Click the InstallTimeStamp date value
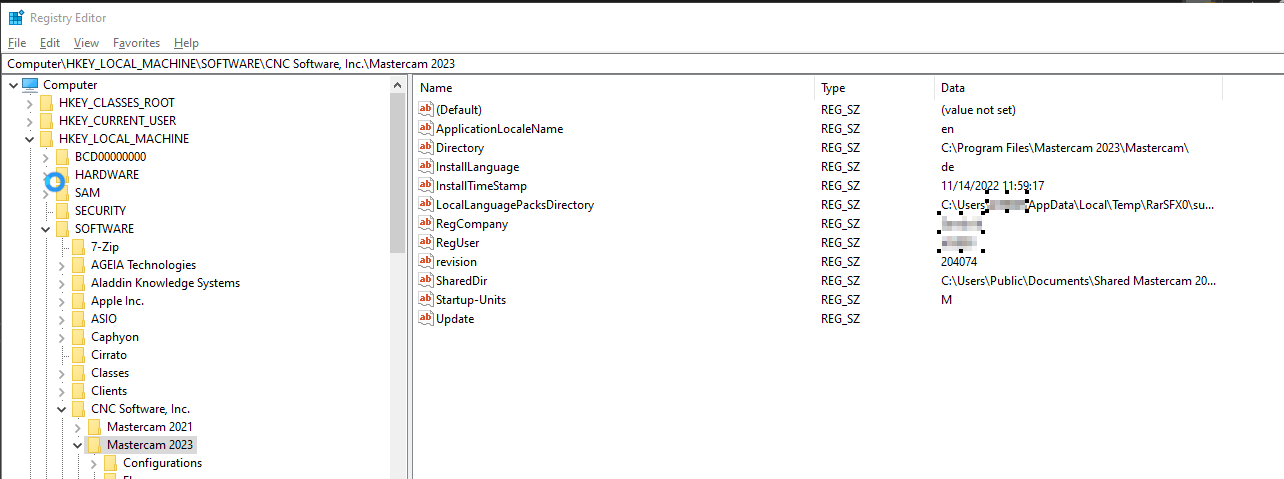1284x479 pixels. [x=992, y=186]
